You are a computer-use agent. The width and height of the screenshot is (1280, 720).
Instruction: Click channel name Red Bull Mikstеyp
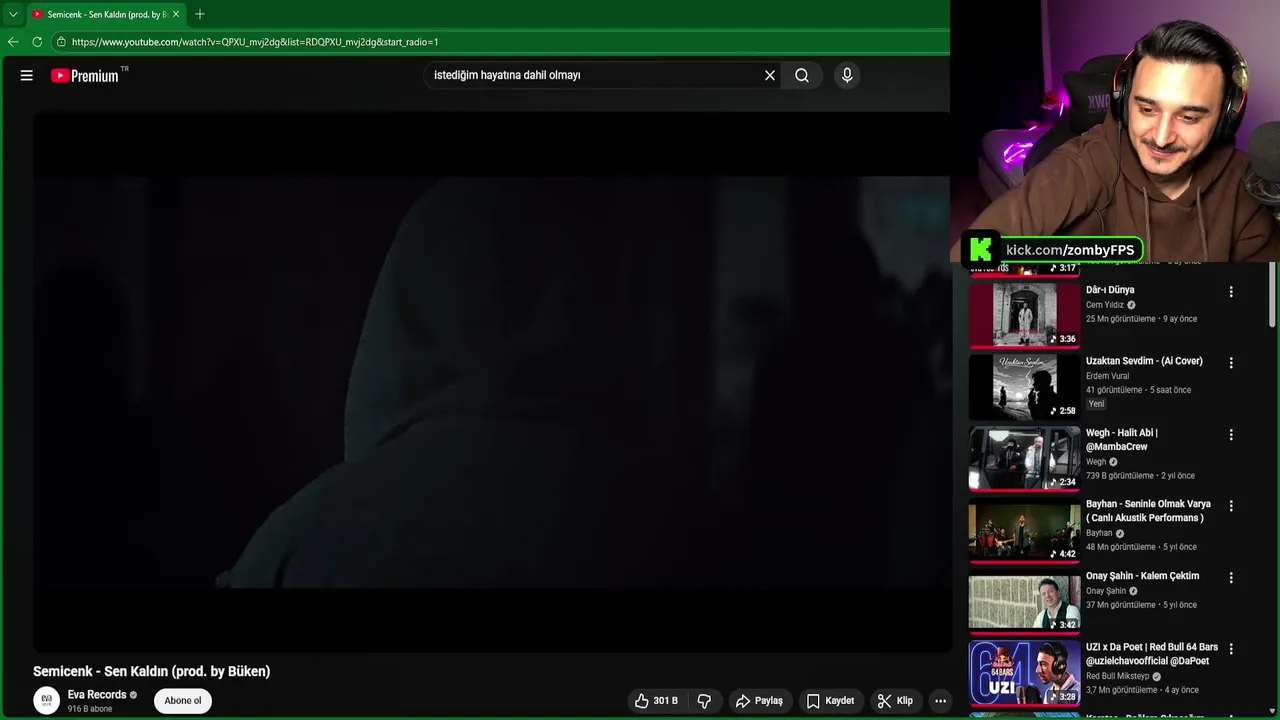[x=1118, y=676]
